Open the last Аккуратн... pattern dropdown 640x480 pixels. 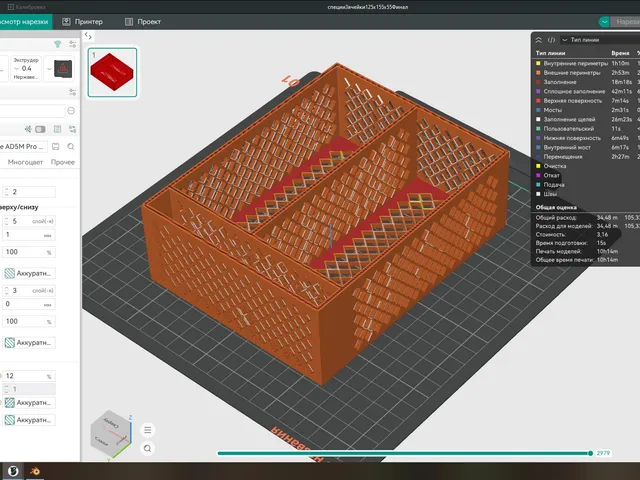[x=29, y=420]
